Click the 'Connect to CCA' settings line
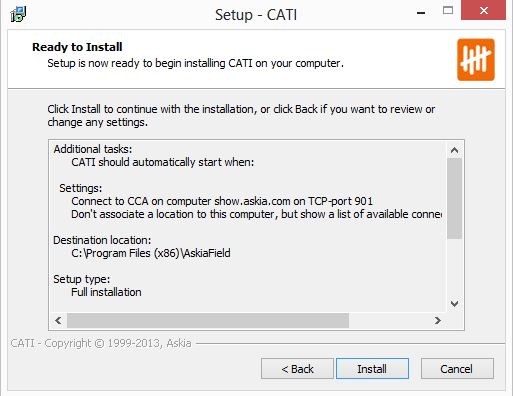This screenshot has width=513, height=396. (x=222, y=201)
